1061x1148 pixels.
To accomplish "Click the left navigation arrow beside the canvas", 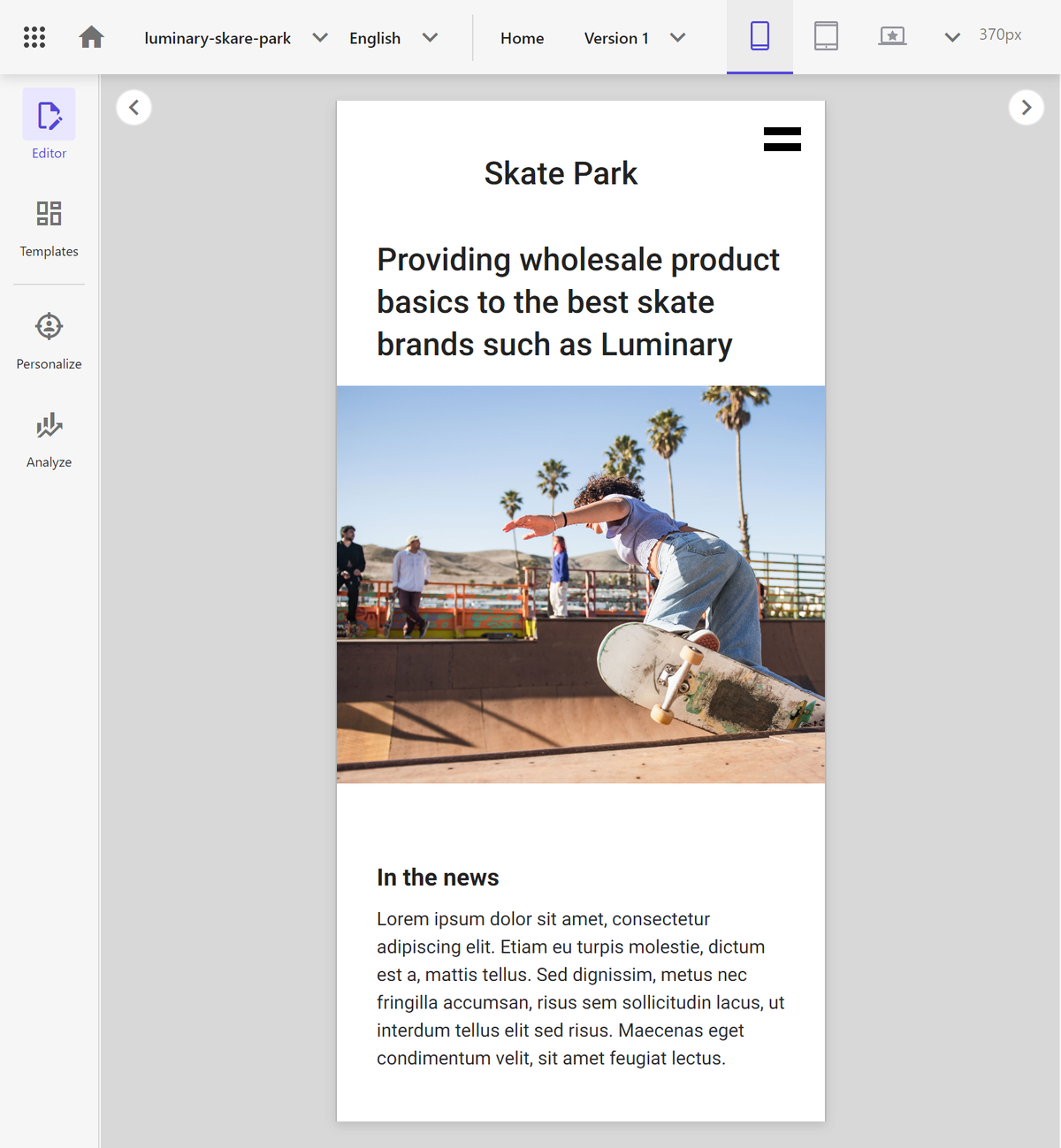I will click(134, 106).
